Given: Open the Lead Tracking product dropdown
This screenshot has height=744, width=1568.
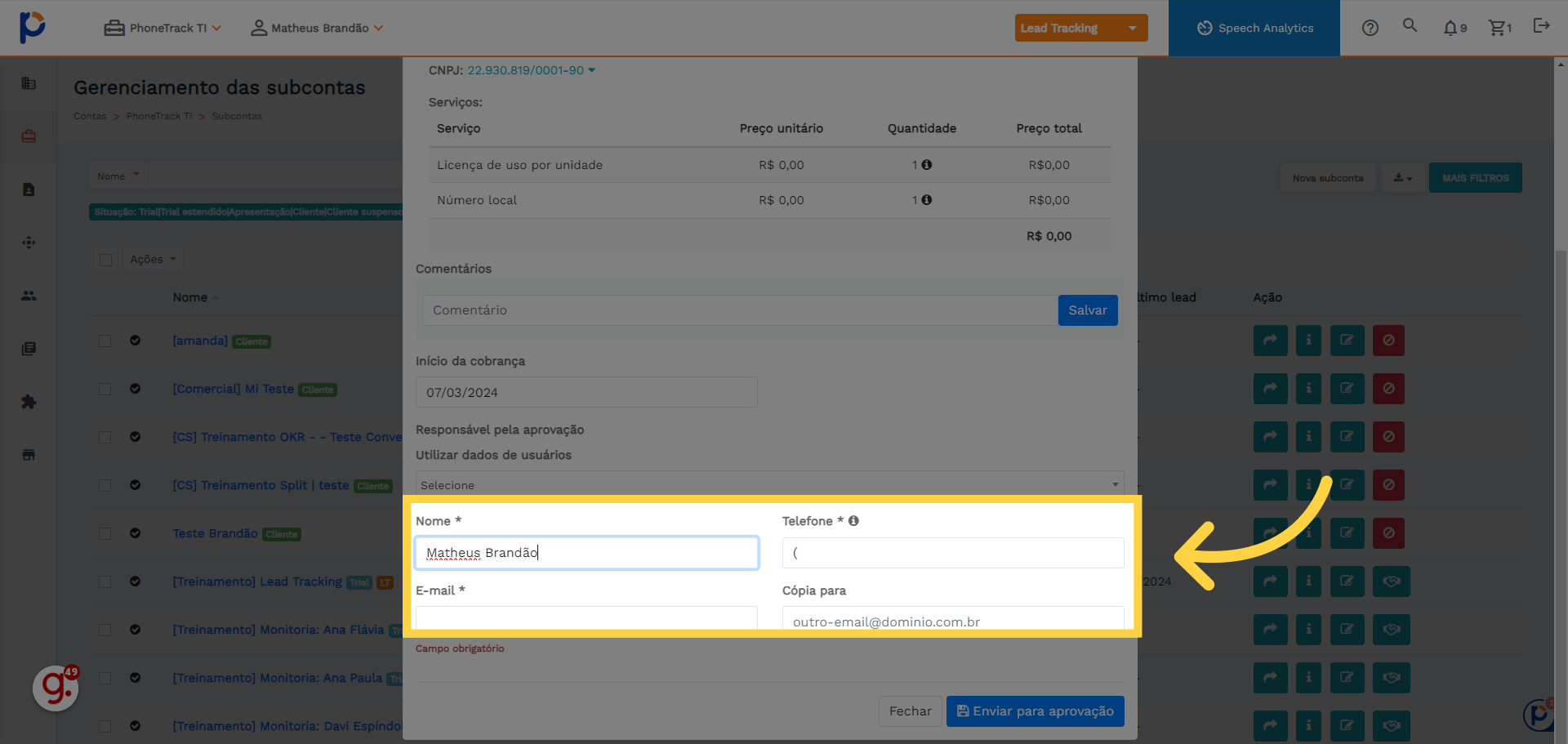Looking at the screenshot, I should coord(1080,28).
